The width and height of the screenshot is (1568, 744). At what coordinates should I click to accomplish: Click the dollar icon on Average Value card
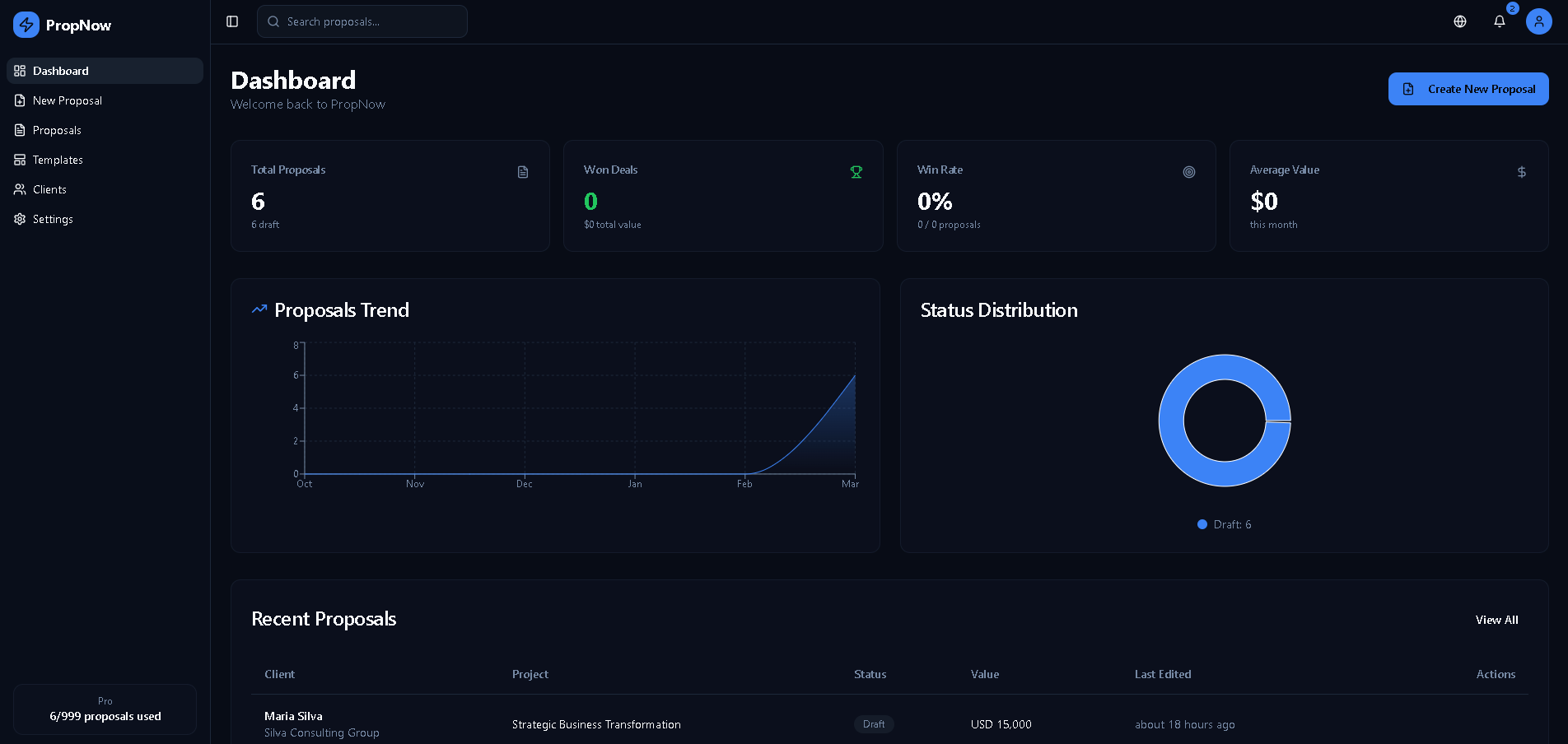point(1522,172)
